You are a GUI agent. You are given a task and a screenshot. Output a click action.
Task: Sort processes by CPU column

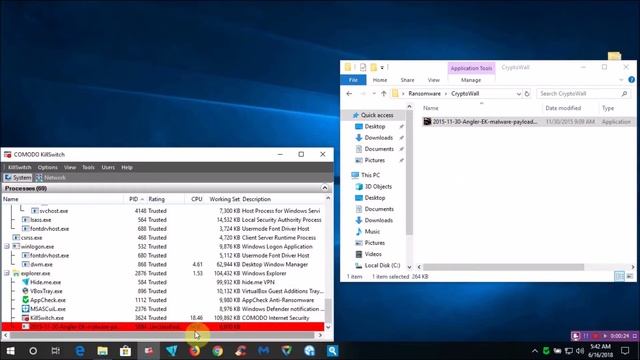pyautogui.click(x=197, y=199)
